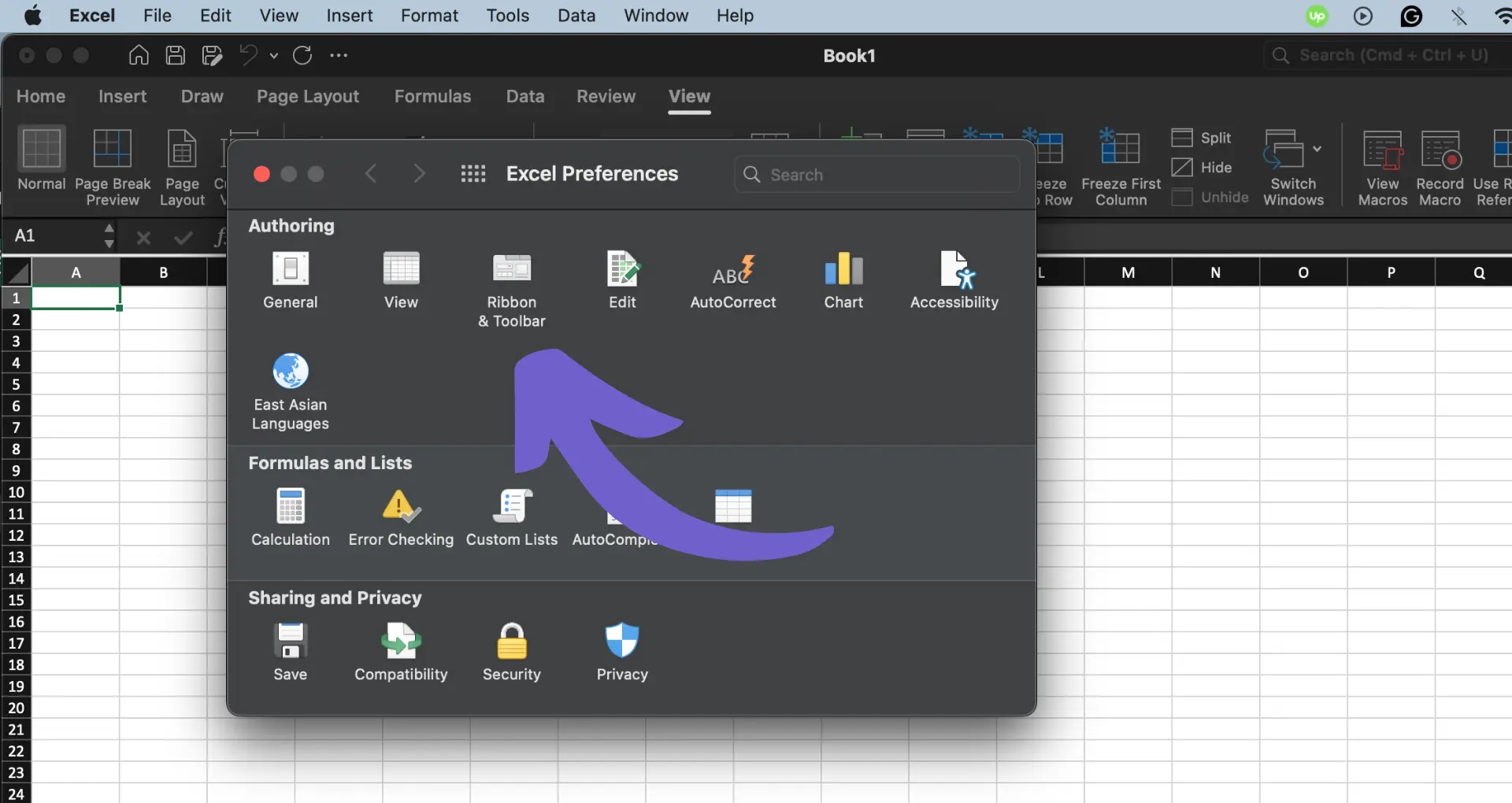Expand the Switch Windows dropdown

coord(1317,149)
